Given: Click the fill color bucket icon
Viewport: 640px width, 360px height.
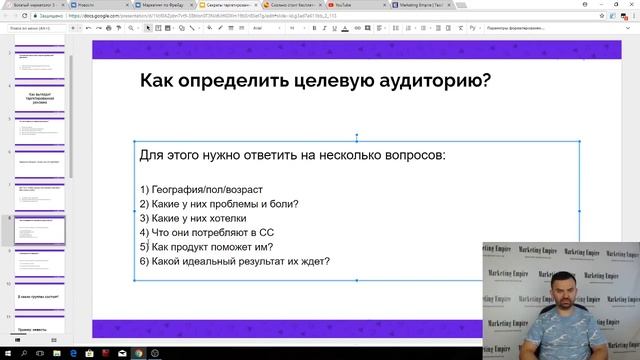Looking at the screenshot, I should click(x=209, y=28).
